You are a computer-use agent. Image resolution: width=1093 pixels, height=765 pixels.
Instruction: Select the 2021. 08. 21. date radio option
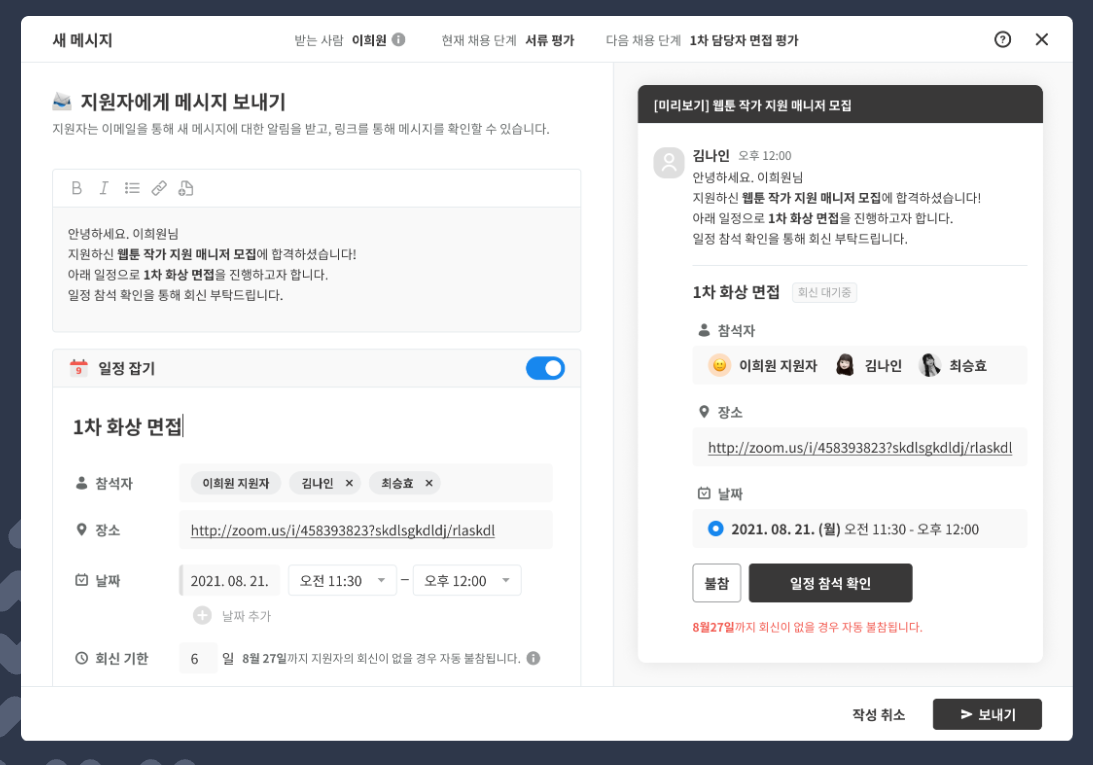tap(715, 529)
